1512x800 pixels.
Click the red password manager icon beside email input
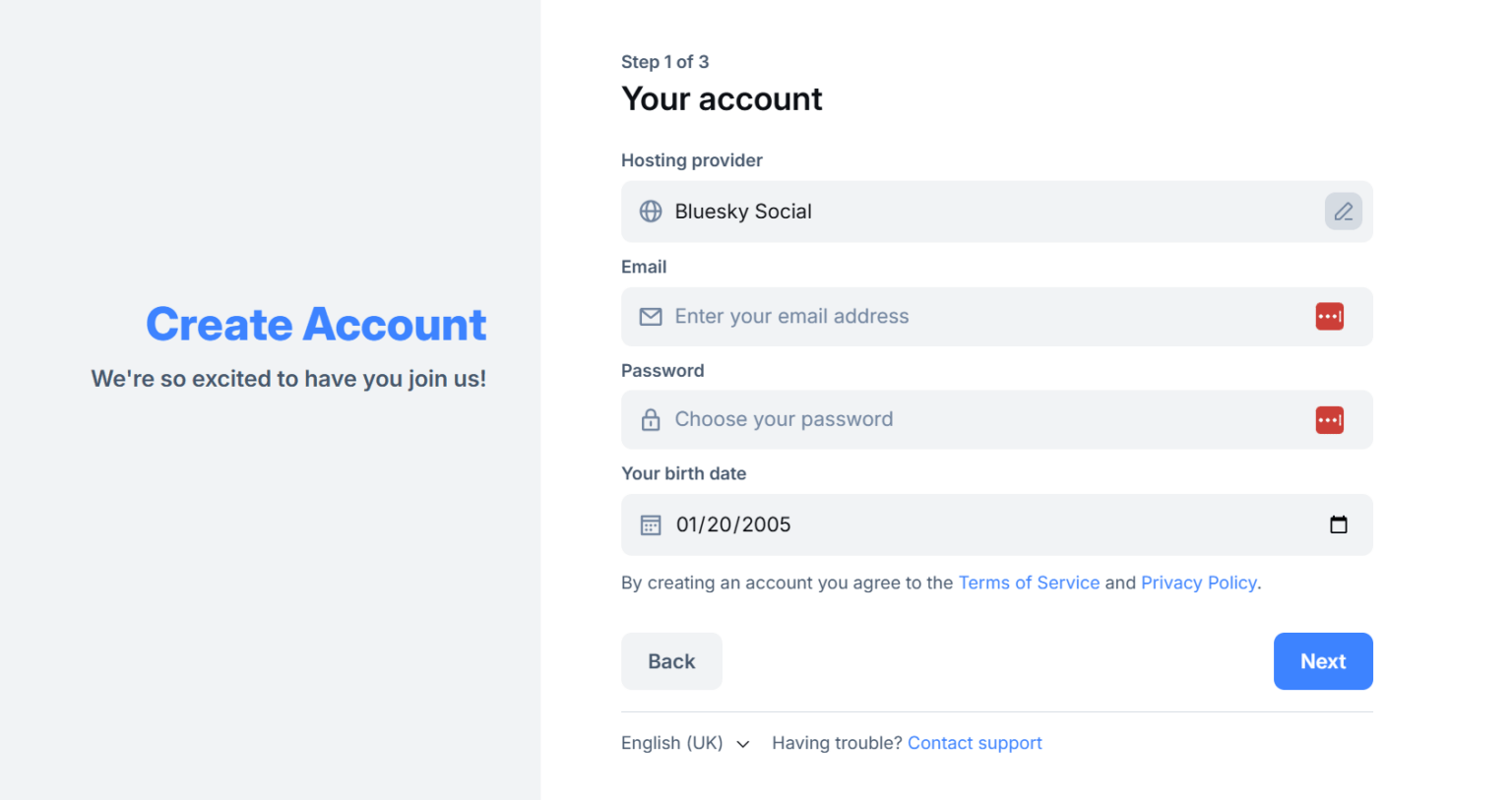point(1329,316)
